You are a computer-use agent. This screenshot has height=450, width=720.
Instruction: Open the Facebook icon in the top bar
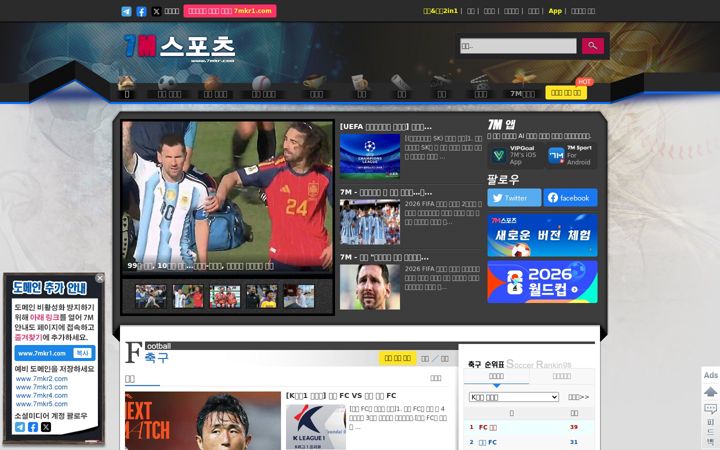pyautogui.click(x=141, y=11)
